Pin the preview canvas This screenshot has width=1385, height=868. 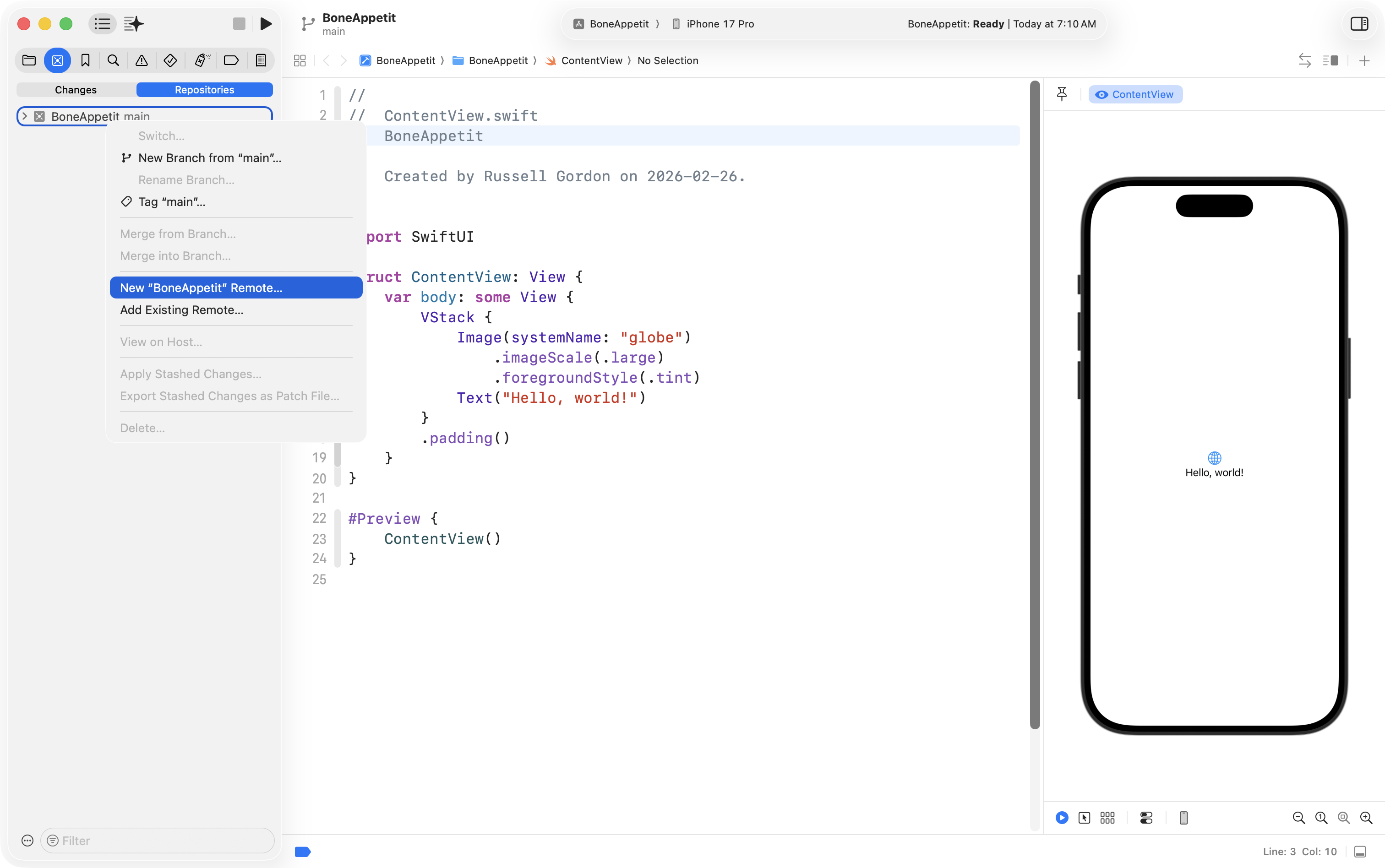1062,94
